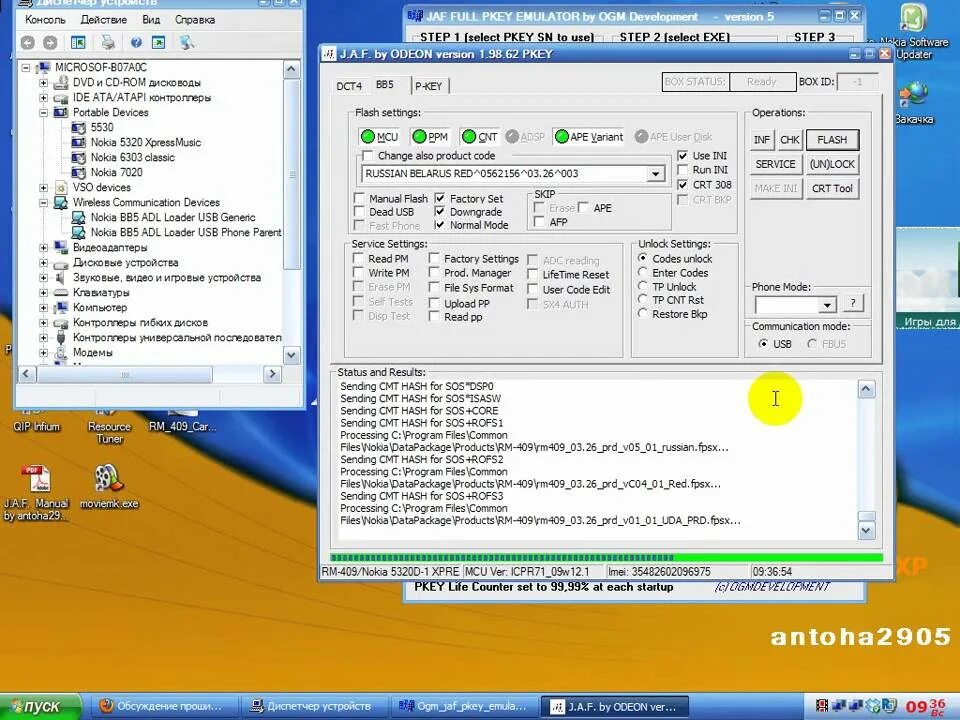Select the Enter Codes radio option
This screenshot has width=960, height=720.
pos(643,272)
